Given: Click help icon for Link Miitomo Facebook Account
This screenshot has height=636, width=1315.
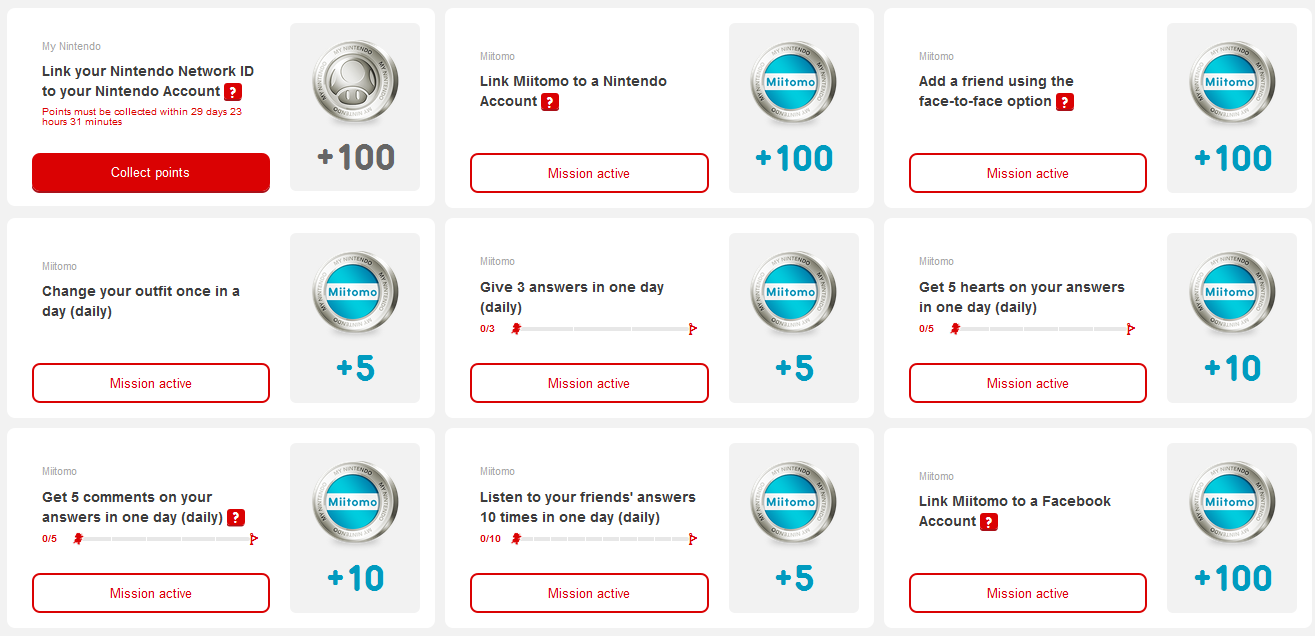Looking at the screenshot, I should click(989, 522).
